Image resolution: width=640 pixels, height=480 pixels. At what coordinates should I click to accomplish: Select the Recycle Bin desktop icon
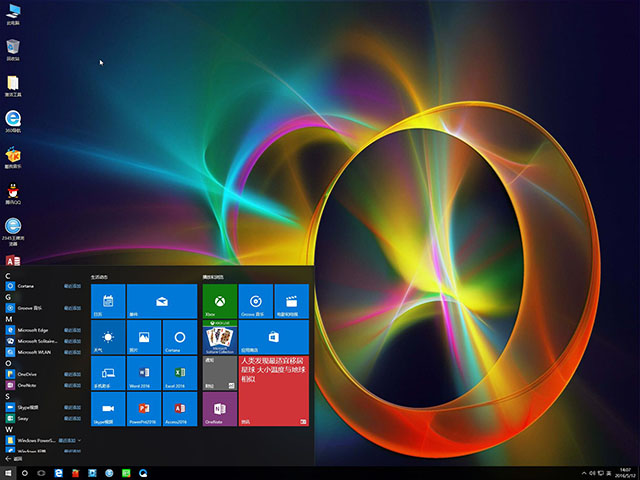click(13, 48)
